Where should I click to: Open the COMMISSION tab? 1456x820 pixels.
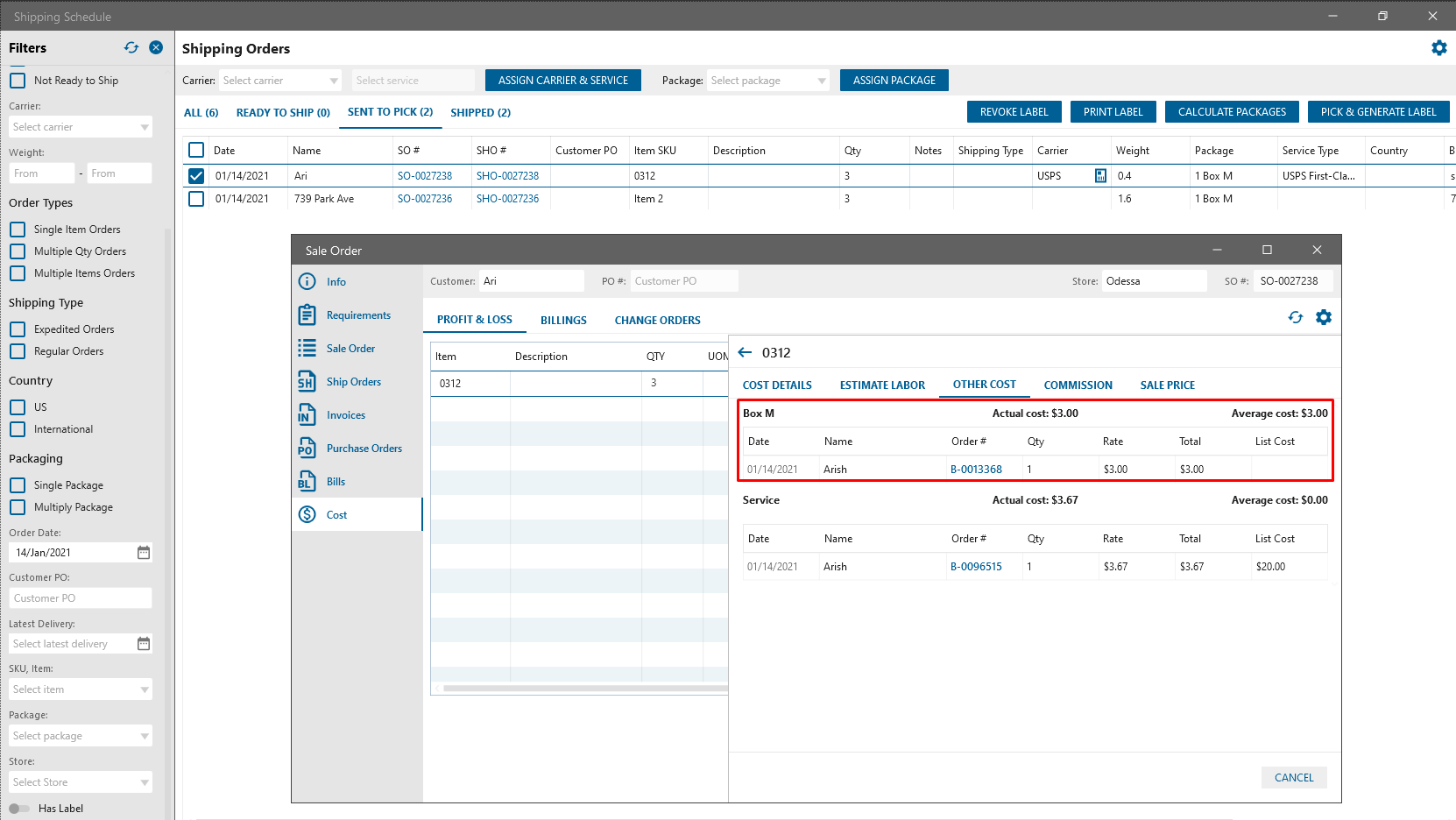pyautogui.click(x=1078, y=385)
